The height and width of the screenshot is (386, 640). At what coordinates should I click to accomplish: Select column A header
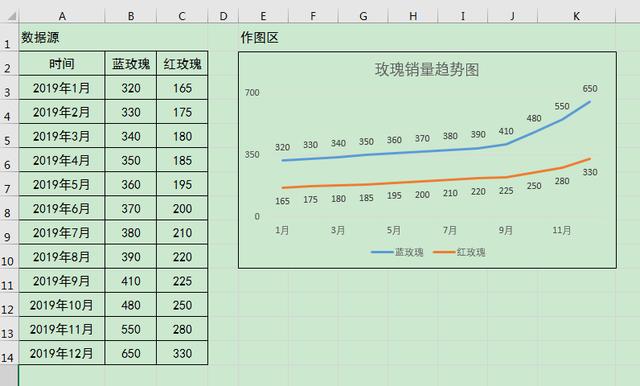click(62, 16)
